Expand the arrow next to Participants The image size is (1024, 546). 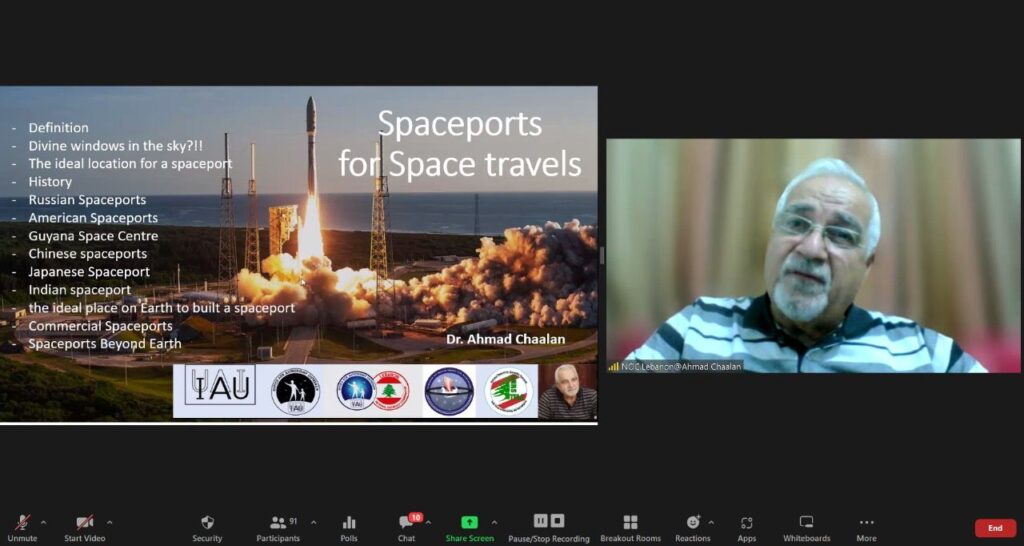[313, 522]
